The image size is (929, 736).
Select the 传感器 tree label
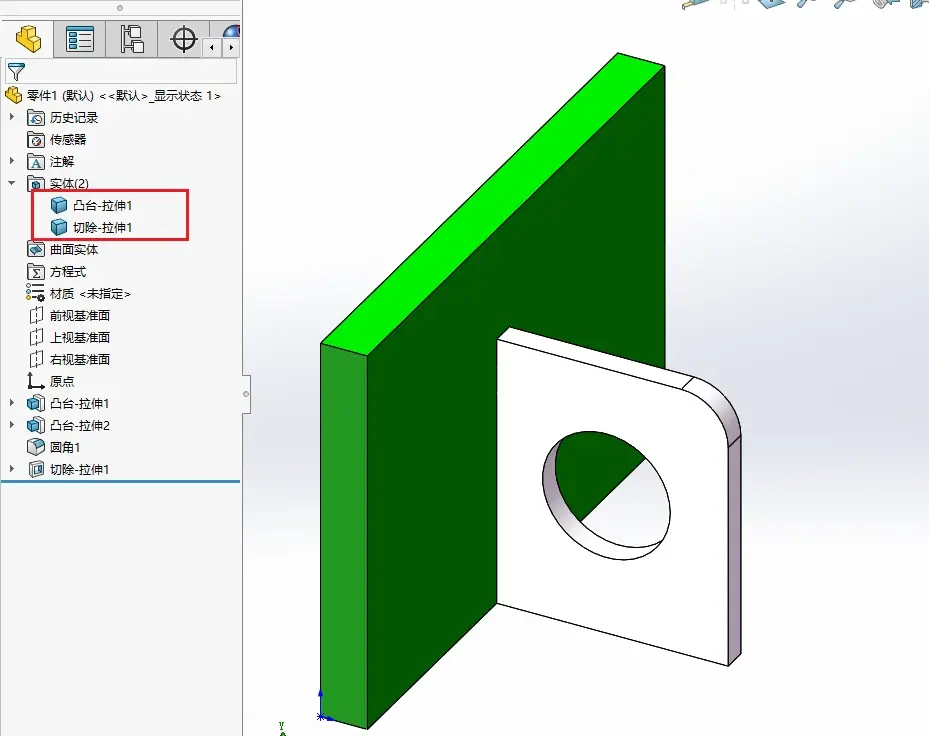coord(68,139)
